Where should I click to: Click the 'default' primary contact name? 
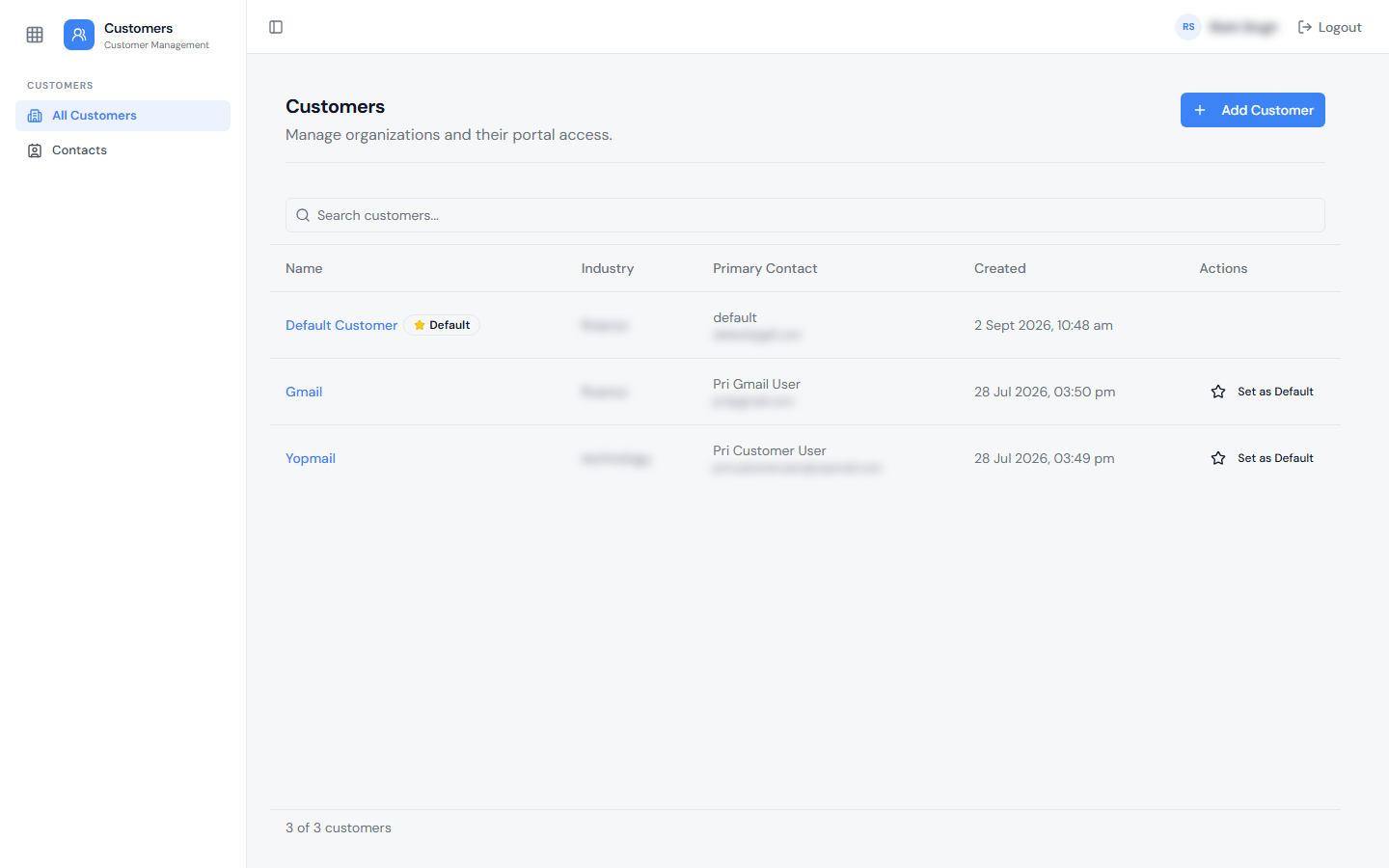point(735,317)
